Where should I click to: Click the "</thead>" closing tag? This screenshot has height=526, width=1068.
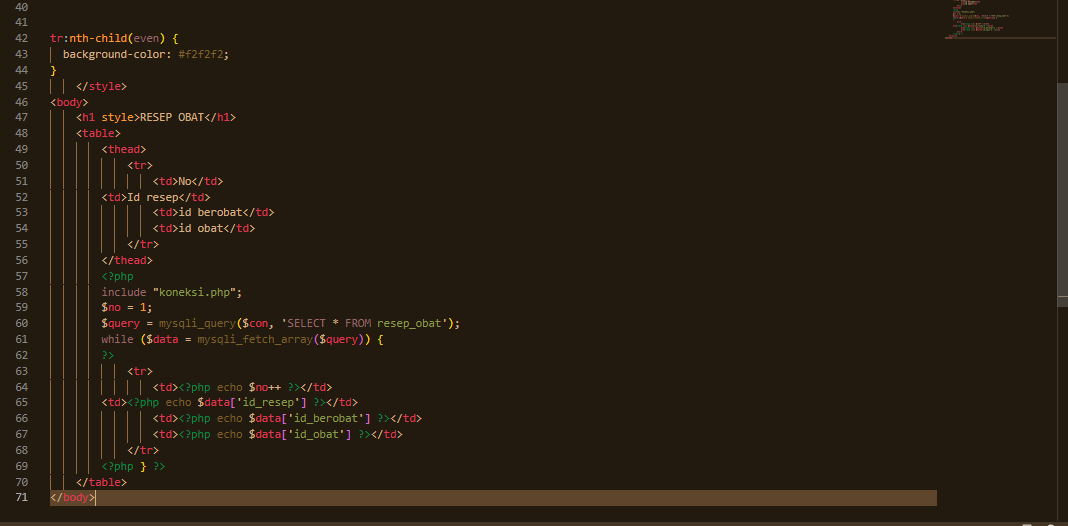pos(127,260)
